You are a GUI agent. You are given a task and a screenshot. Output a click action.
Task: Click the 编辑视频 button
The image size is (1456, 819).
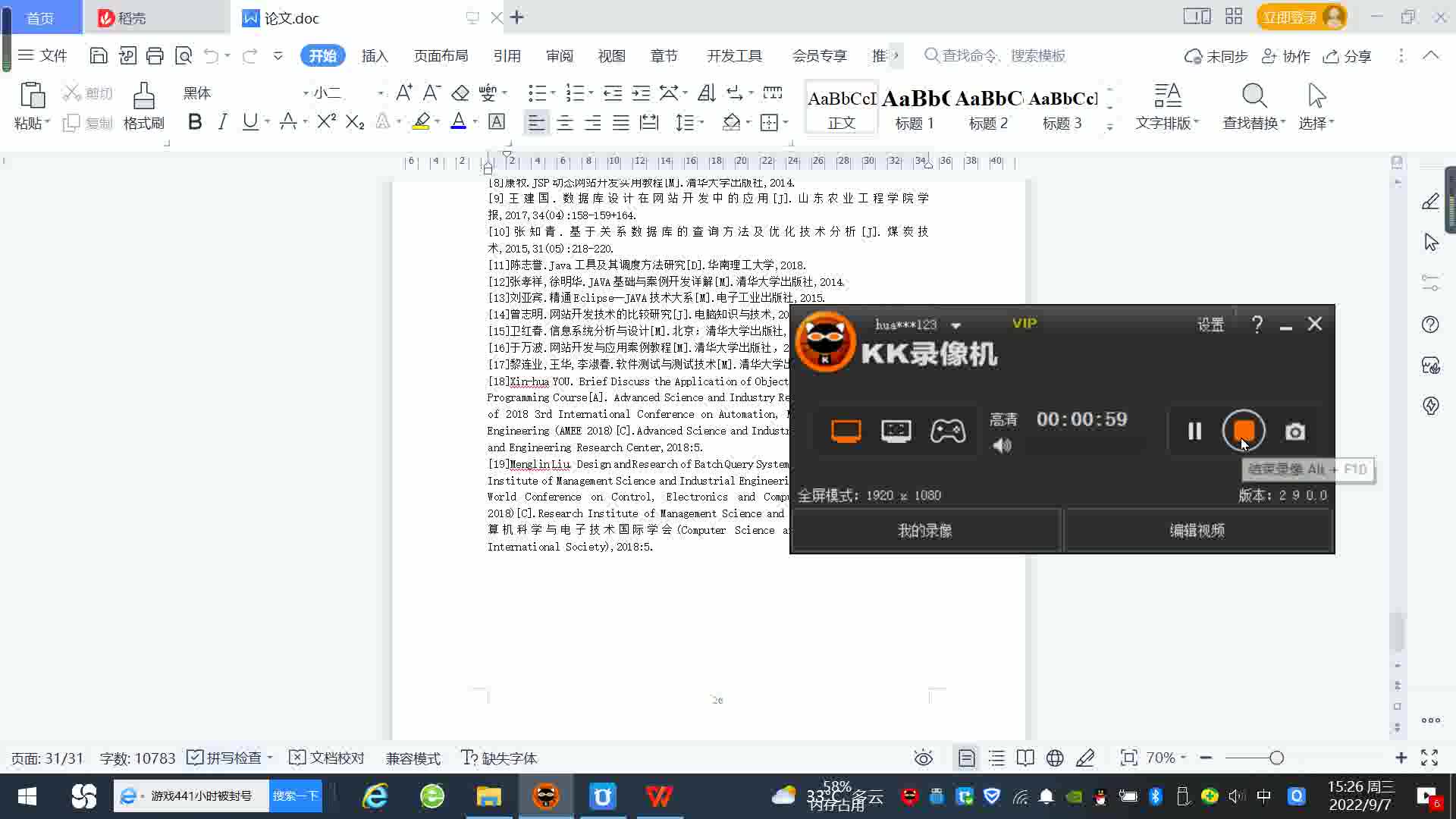pyautogui.click(x=1197, y=531)
